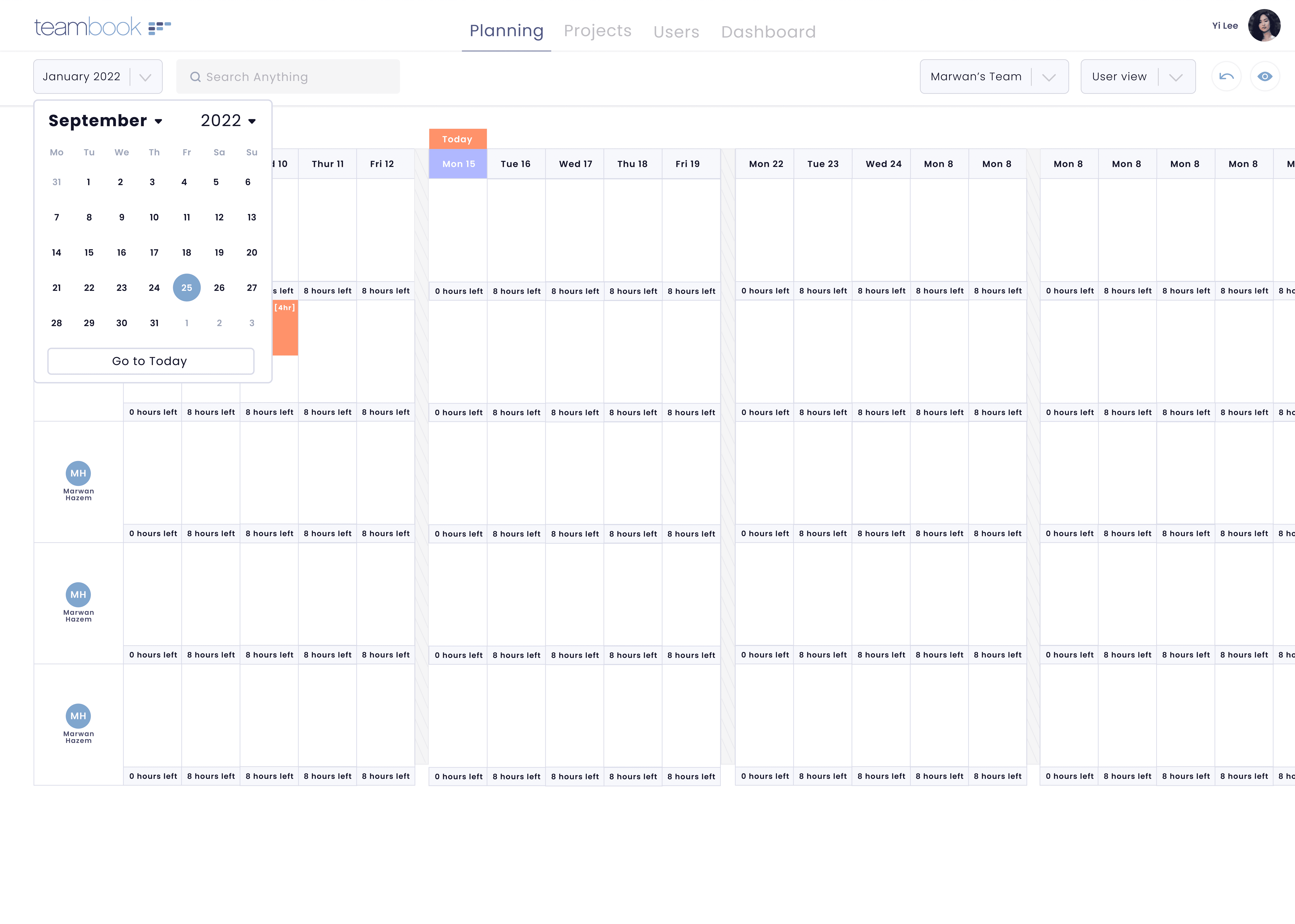Open the 2022 year dropdown arrow
The image size is (1295, 924).
click(x=252, y=121)
